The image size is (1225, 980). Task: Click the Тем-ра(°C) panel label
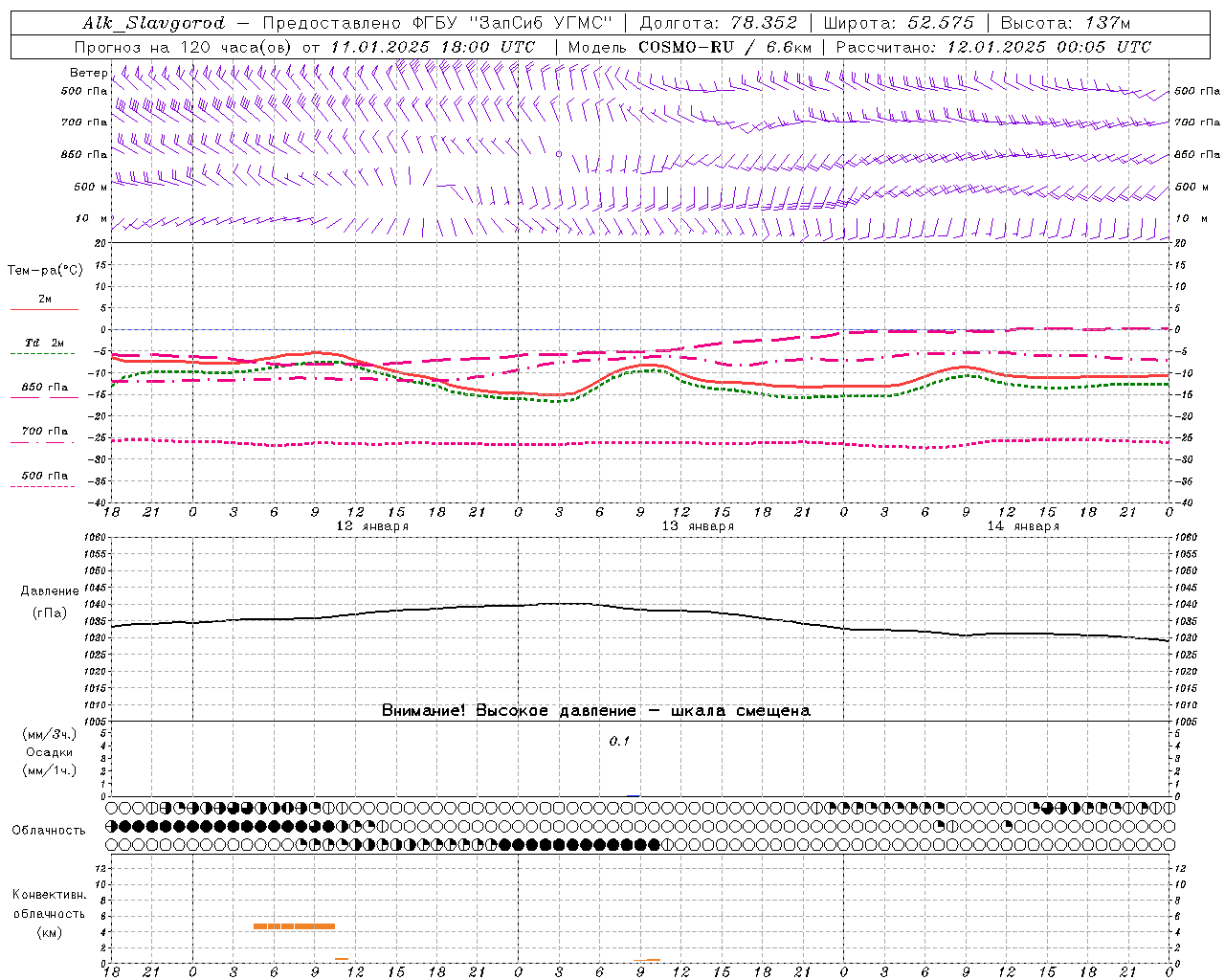45,271
